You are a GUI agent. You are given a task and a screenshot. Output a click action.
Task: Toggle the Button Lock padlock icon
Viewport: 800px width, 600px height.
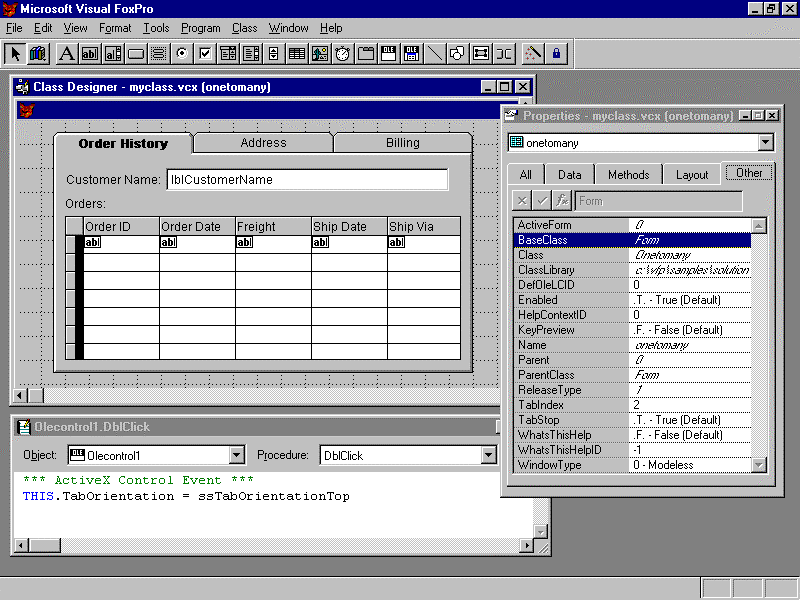[557, 54]
